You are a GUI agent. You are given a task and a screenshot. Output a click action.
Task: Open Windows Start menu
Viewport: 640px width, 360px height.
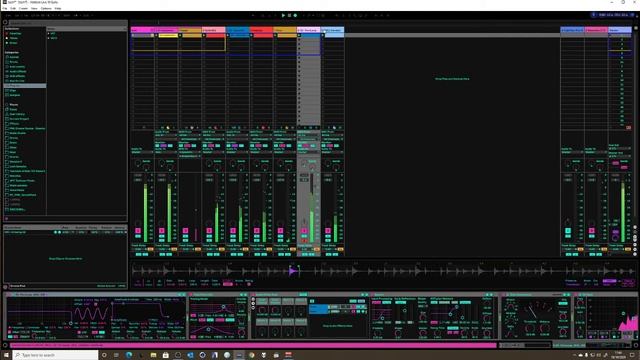(6, 355)
